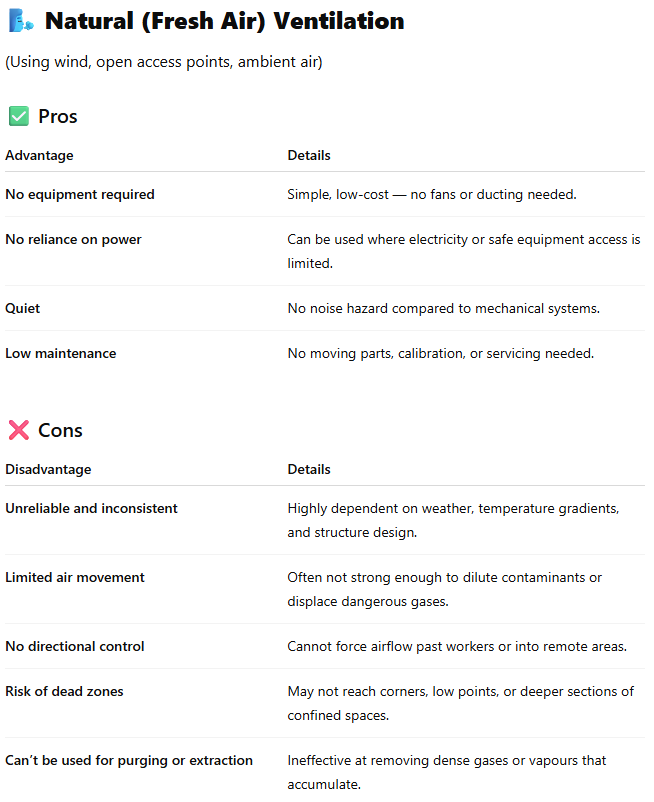The image size is (654, 802).
Task: Select the 'No equipment required' row label
Action: (80, 194)
